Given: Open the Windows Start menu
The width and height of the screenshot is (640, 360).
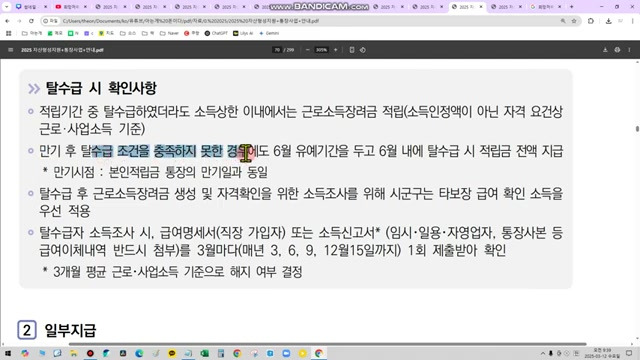Looking at the screenshot, I should (x=8, y=353).
